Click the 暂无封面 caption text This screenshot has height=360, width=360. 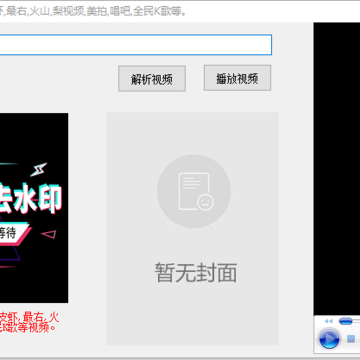(196, 273)
